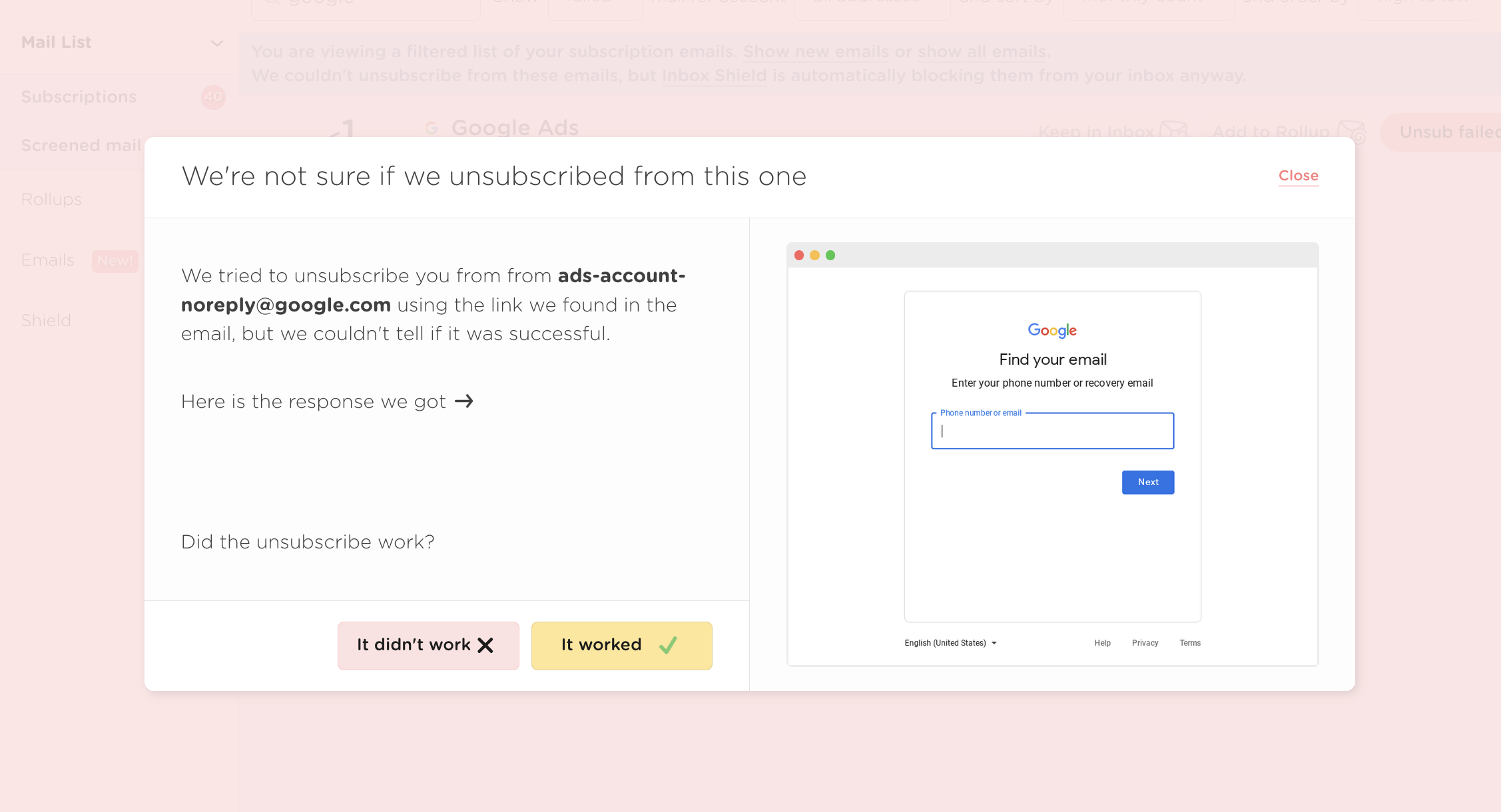Click the Unsub failed button
This screenshot has height=812, width=1501.
(1445, 132)
